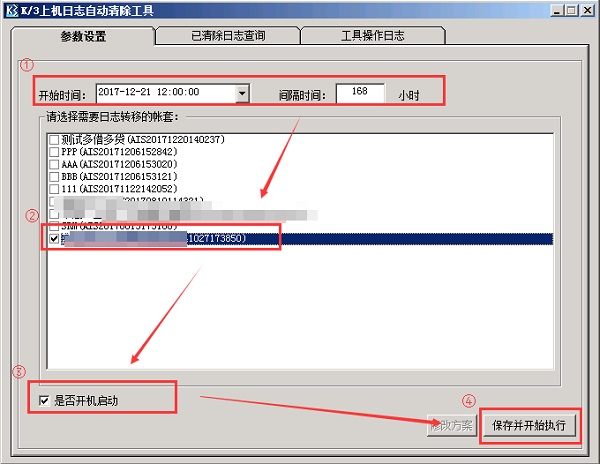Check the BBB account set checkbox
600x464 pixels.
click(x=54, y=176)
